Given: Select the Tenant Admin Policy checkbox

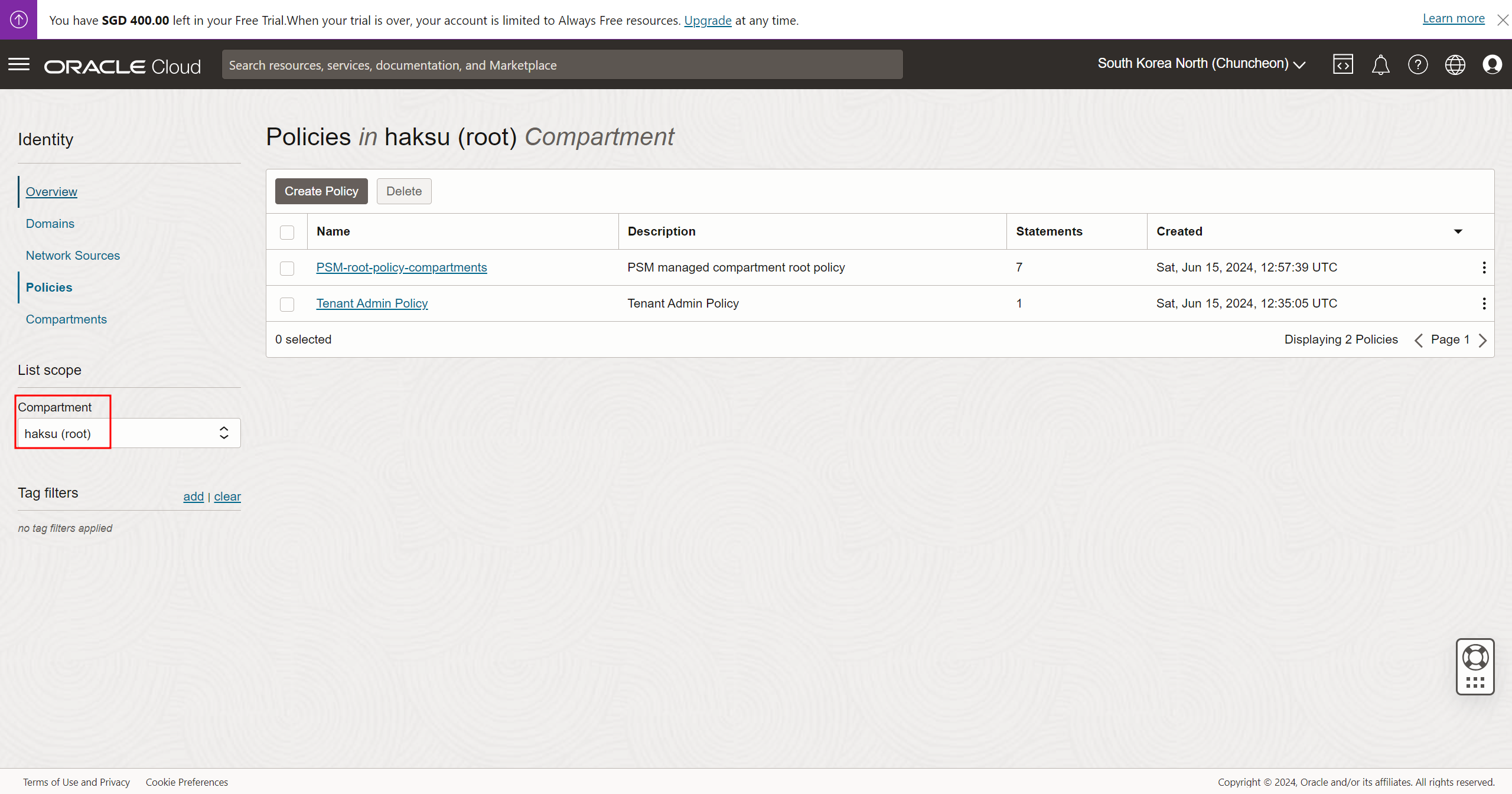Looking at the screenshot, I should click(287, 304).
